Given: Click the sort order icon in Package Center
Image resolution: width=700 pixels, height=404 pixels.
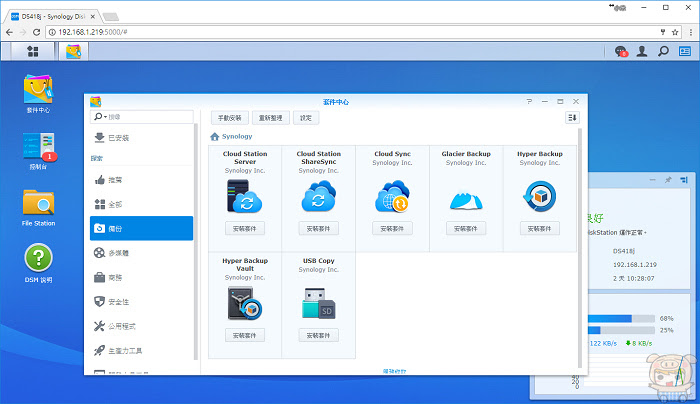Looking at the screenshot, I should point(572,118).
